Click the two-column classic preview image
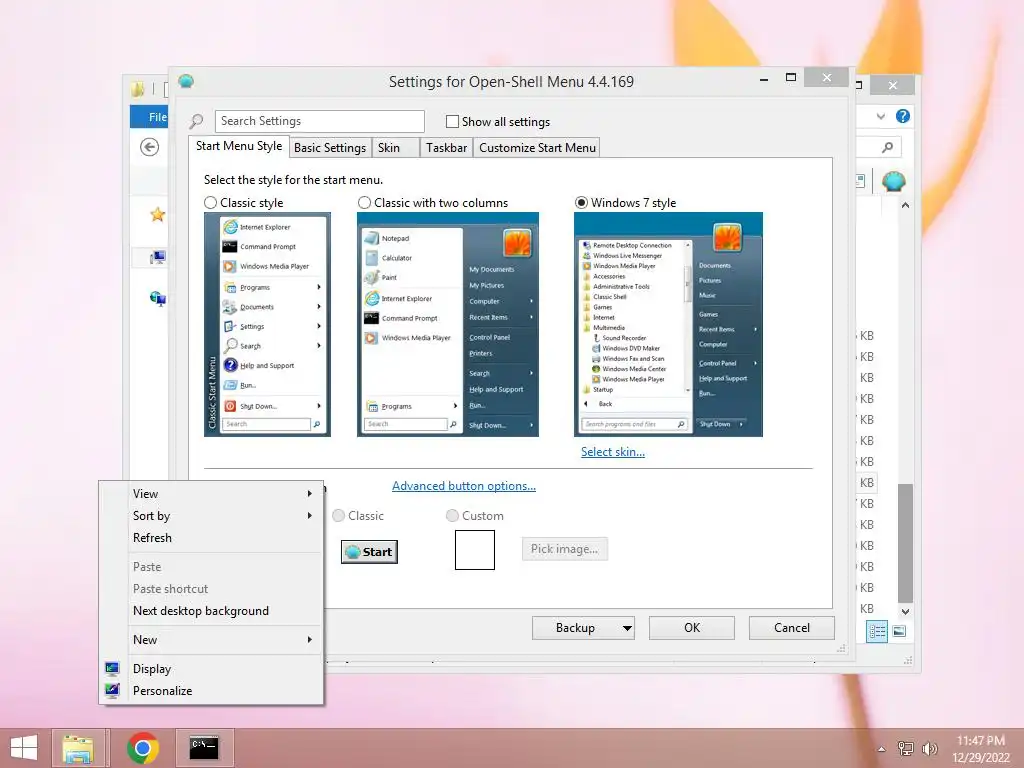The image size is (1024, 768). 447,325
